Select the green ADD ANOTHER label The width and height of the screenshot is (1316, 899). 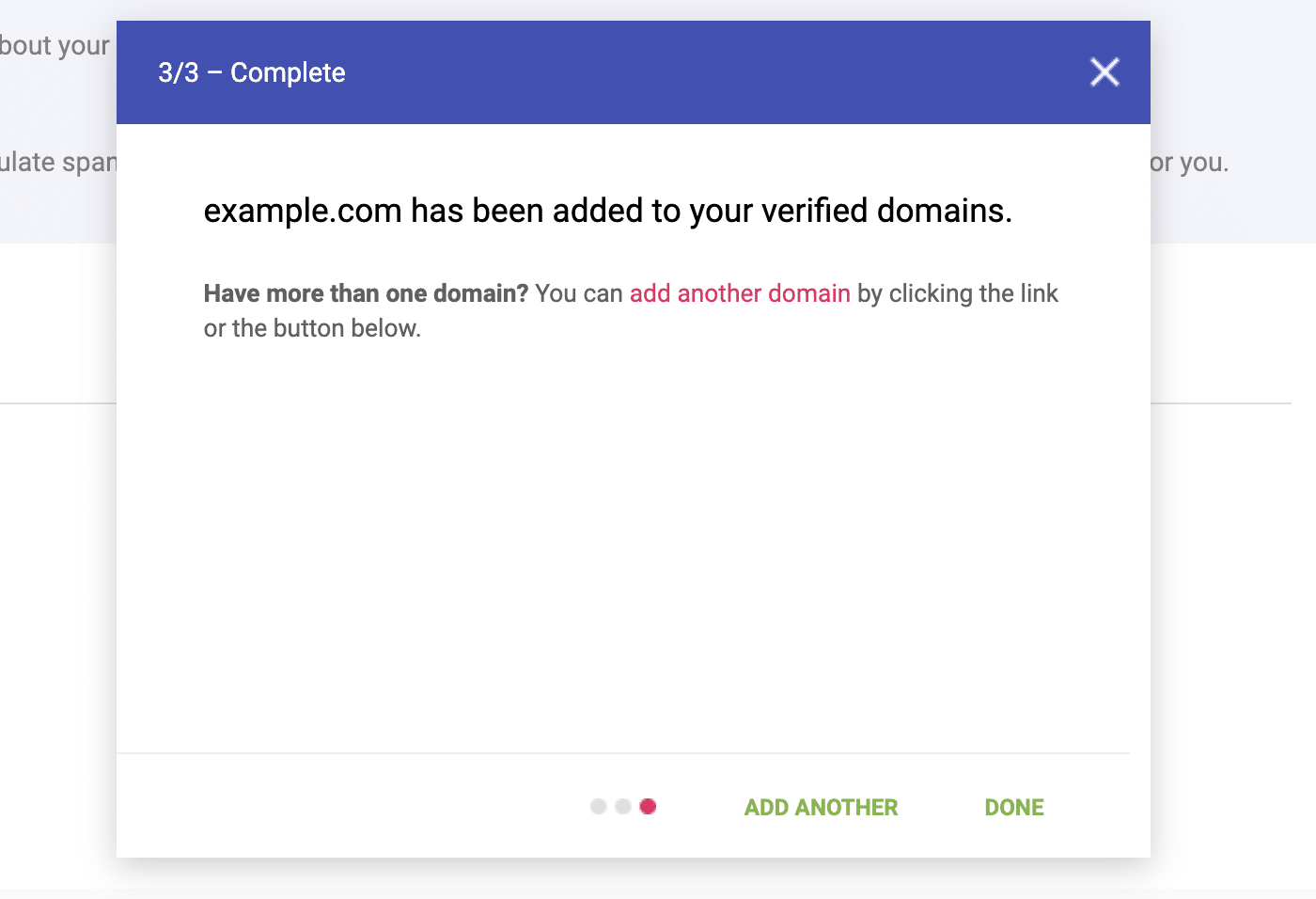coord(820,807)
